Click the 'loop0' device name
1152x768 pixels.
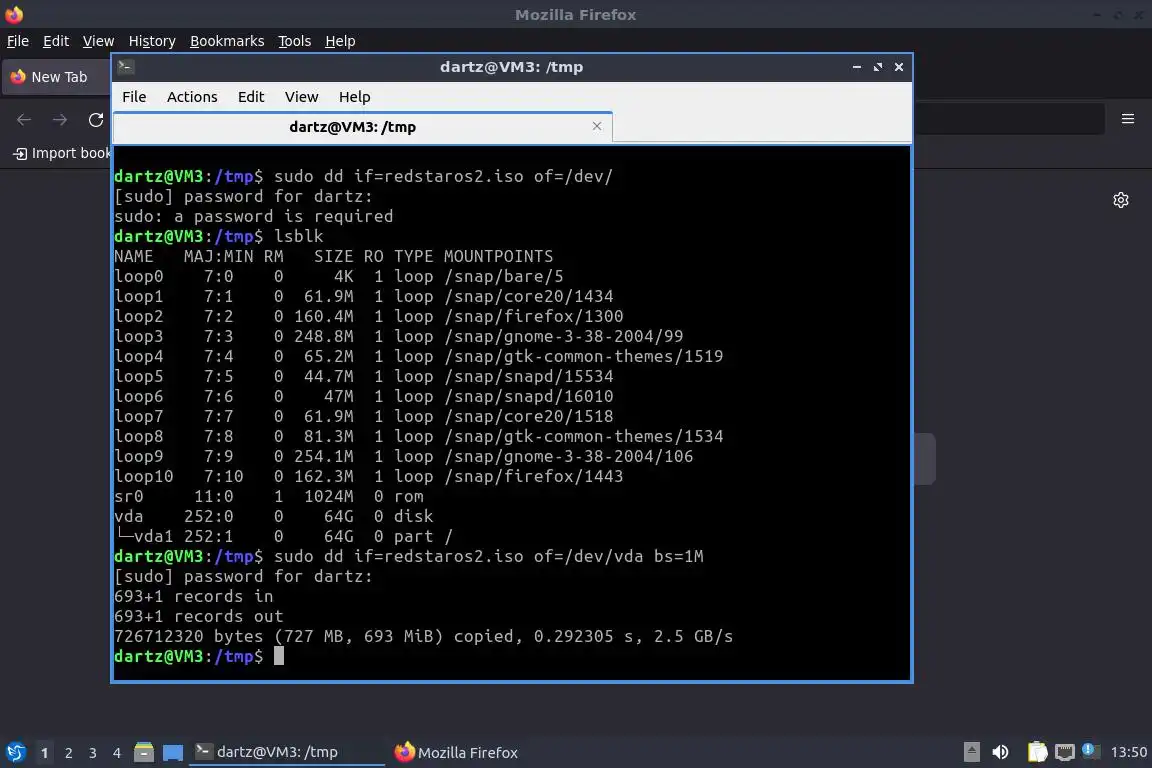coord(139,276)
